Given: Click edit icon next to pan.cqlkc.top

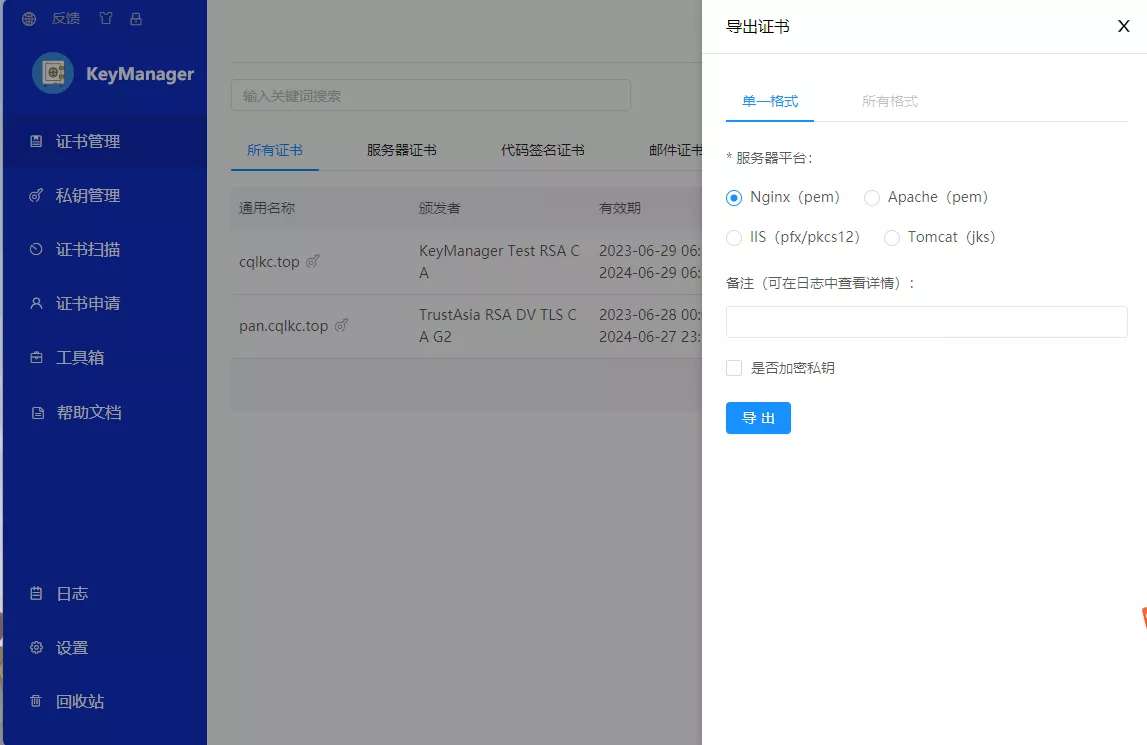Looking at the screenshot, I should point(342,326).
